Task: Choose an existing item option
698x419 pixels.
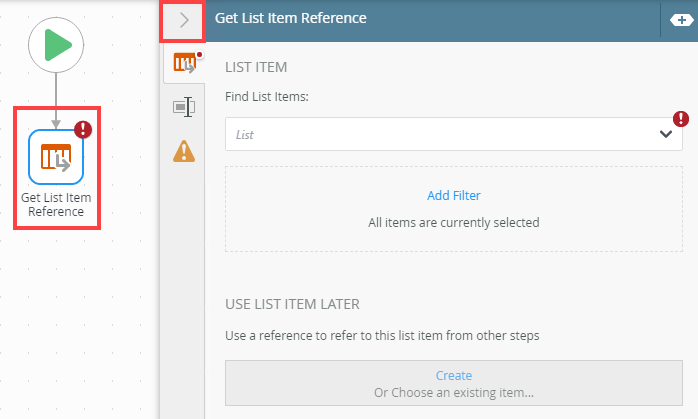Action: coord(454,392)
